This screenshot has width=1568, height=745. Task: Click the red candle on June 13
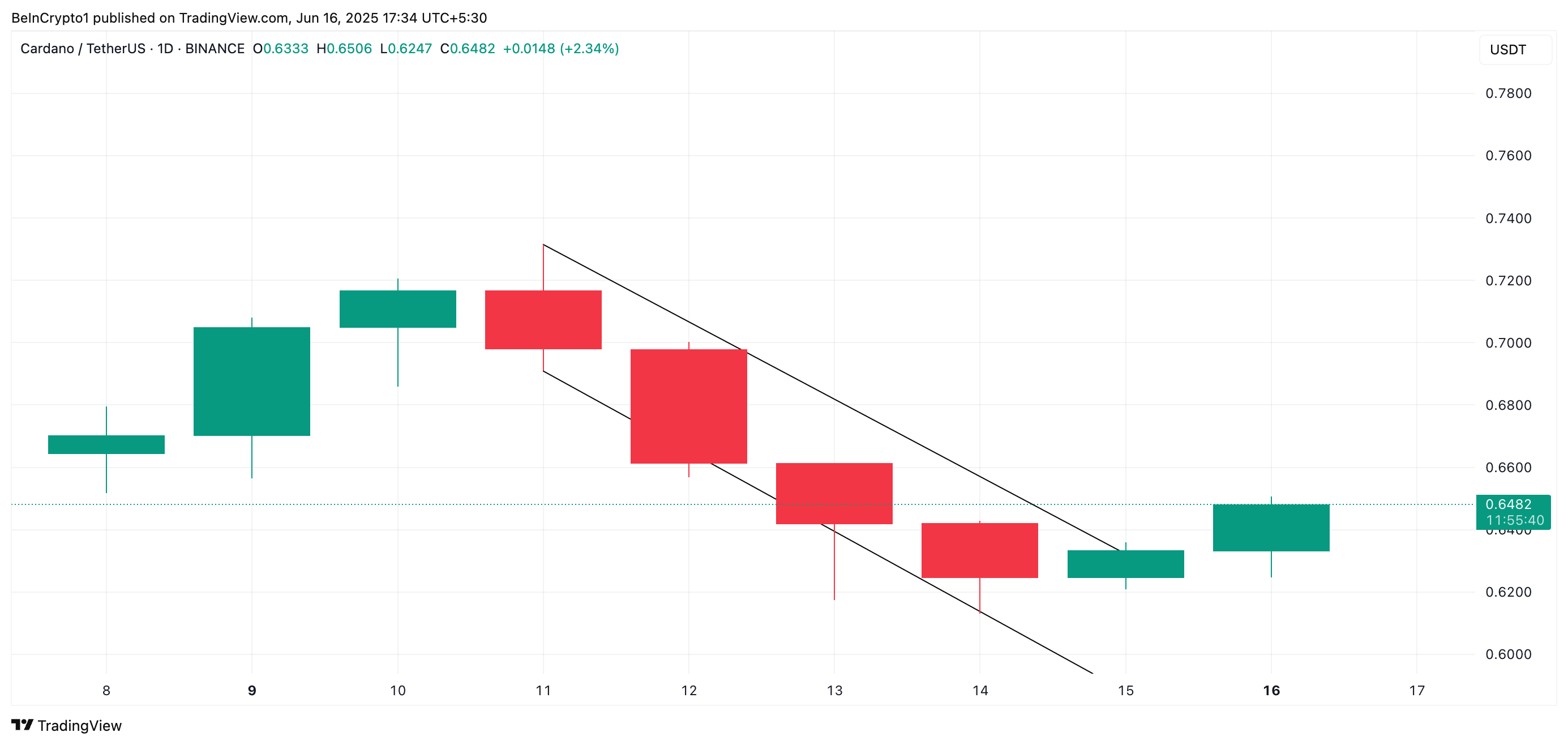(x=834, y=493)
